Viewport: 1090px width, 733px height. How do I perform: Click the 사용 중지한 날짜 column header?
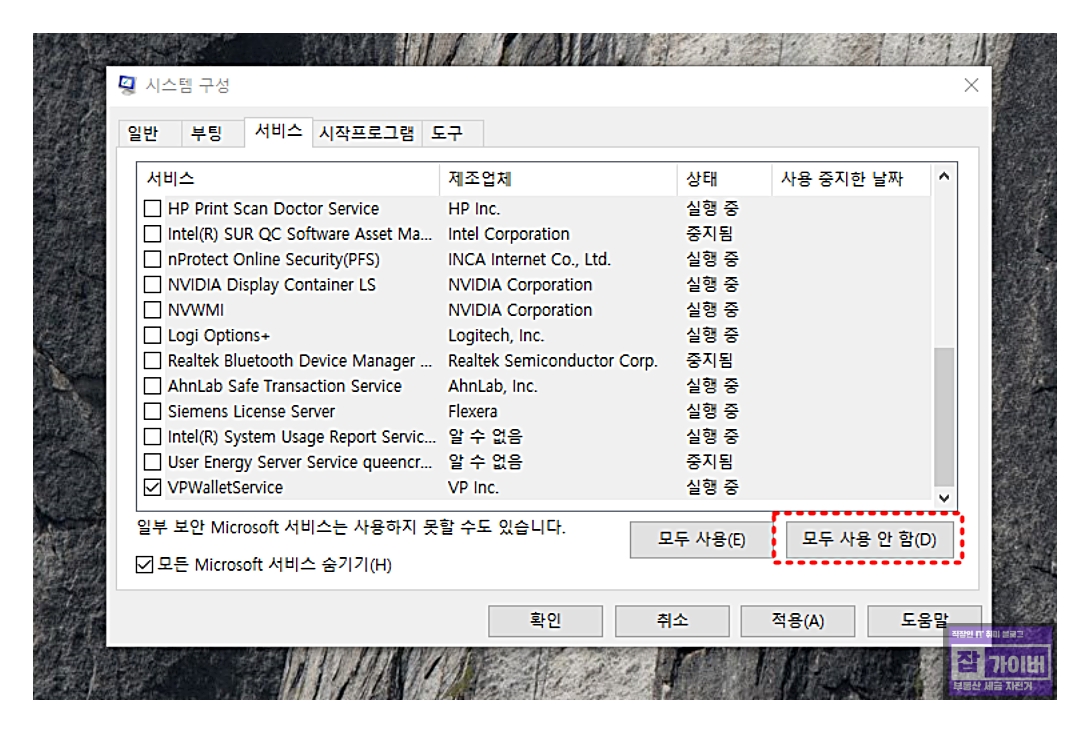[852, 179]
